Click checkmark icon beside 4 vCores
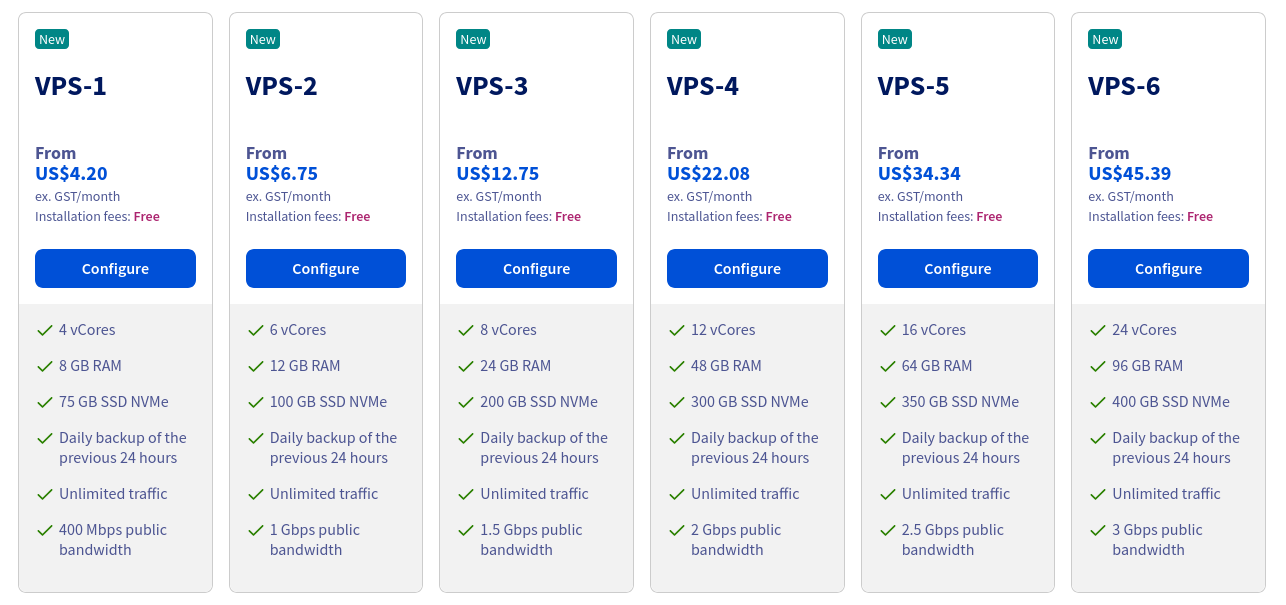 click(x=44, y=330)
